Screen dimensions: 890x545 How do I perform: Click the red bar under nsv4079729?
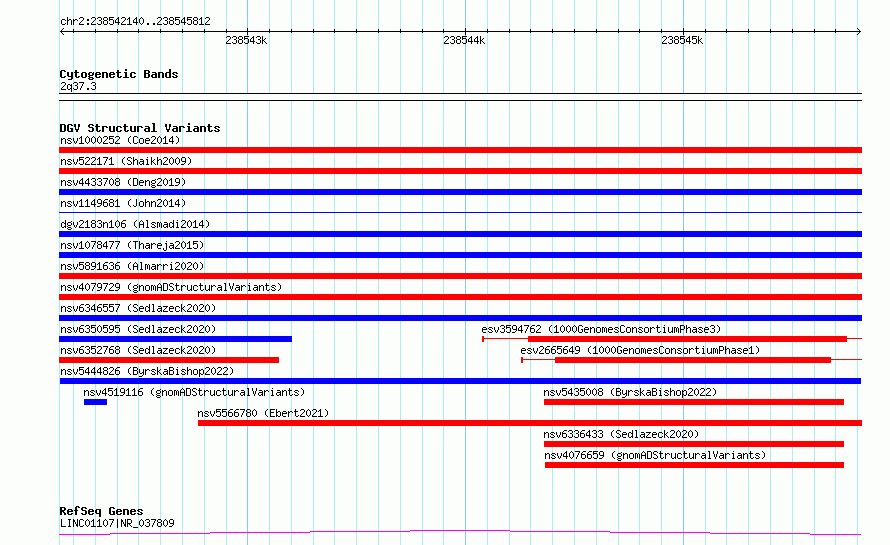(x=460, y=297)
